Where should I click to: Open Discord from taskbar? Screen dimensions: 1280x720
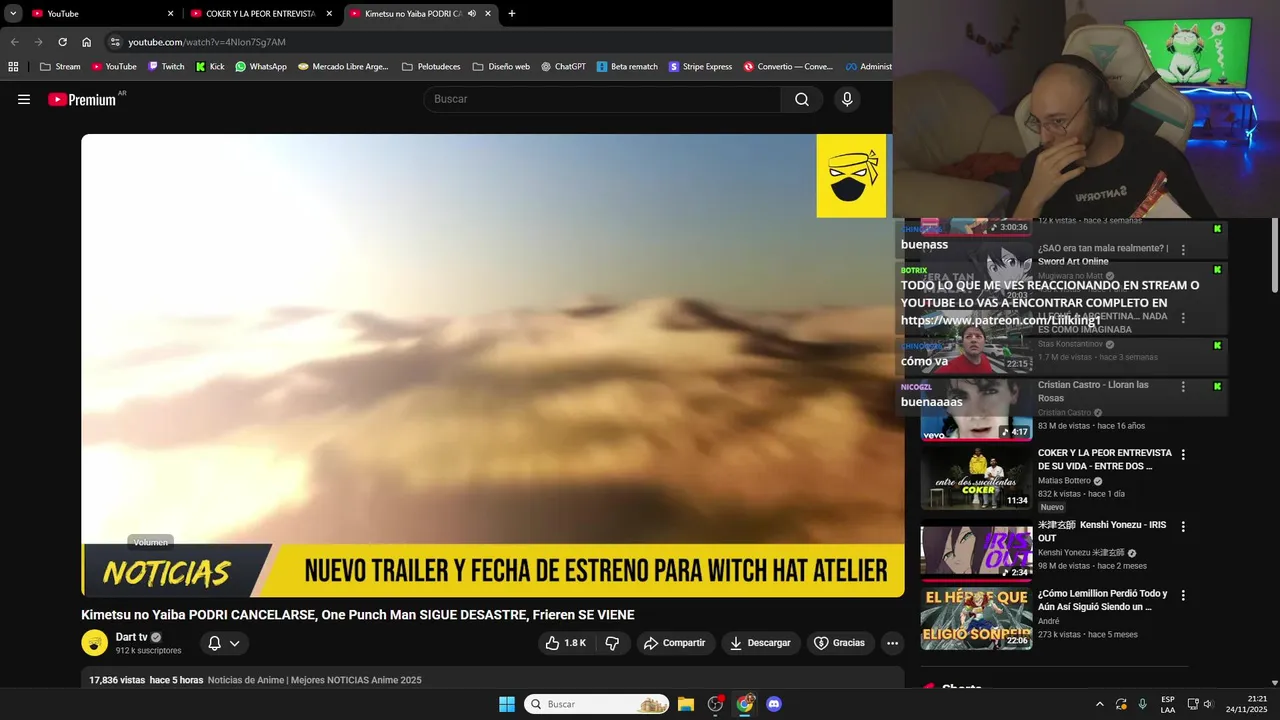point(773,704)
